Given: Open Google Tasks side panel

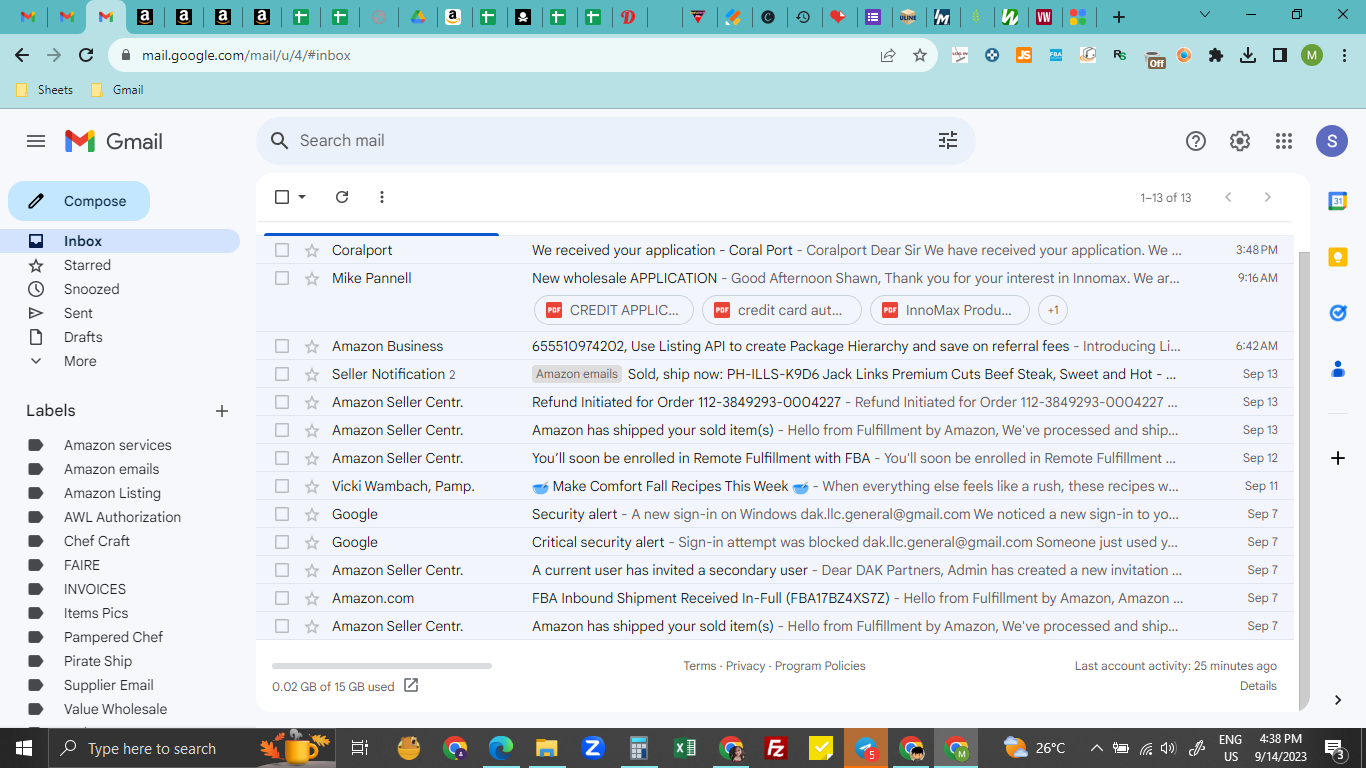Looking at the screenshot, I should 1338,313.
